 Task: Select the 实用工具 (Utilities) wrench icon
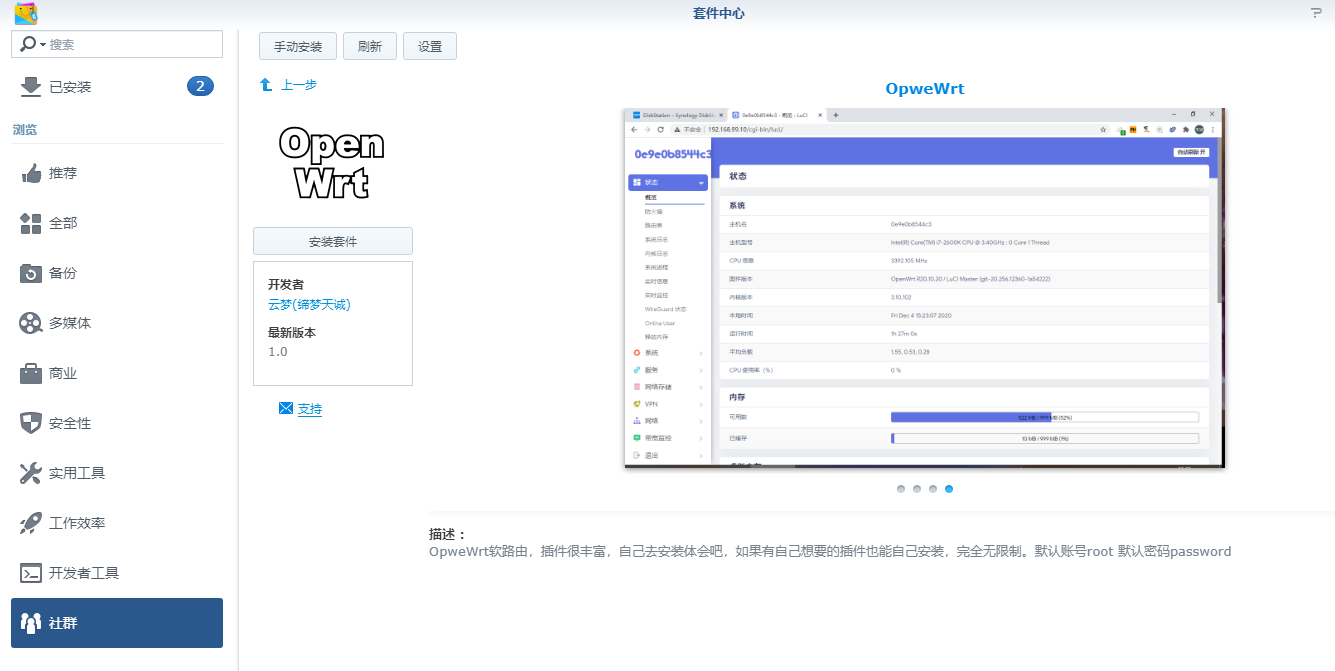(30, 473)
